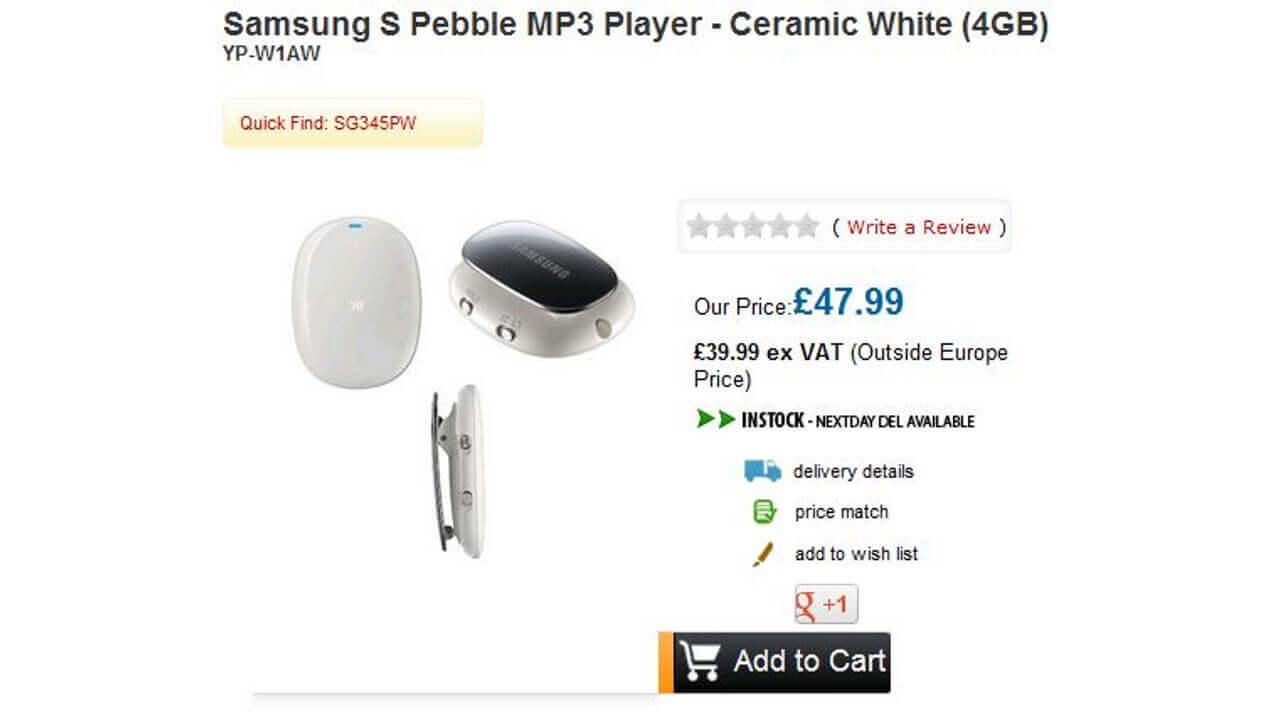Click the first grey rating star
The image size is (1280, 720).
point(699,226)
